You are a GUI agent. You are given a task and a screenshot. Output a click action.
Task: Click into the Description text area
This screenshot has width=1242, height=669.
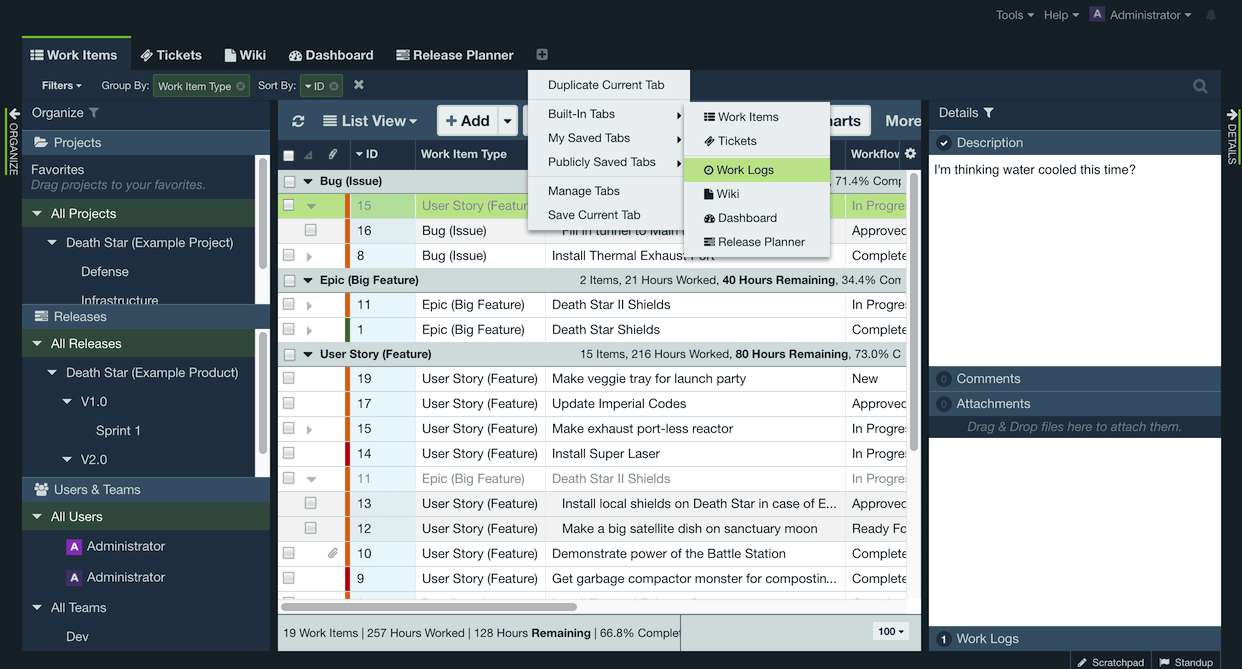[1075, 260]
